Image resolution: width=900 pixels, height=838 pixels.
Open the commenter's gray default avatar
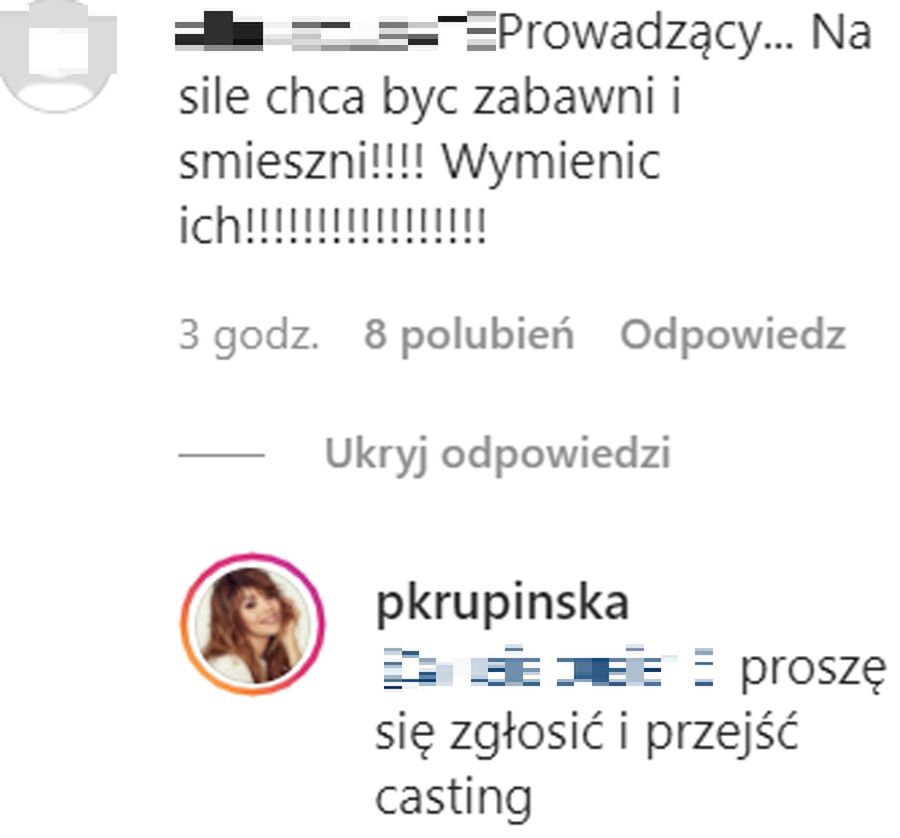57,53
